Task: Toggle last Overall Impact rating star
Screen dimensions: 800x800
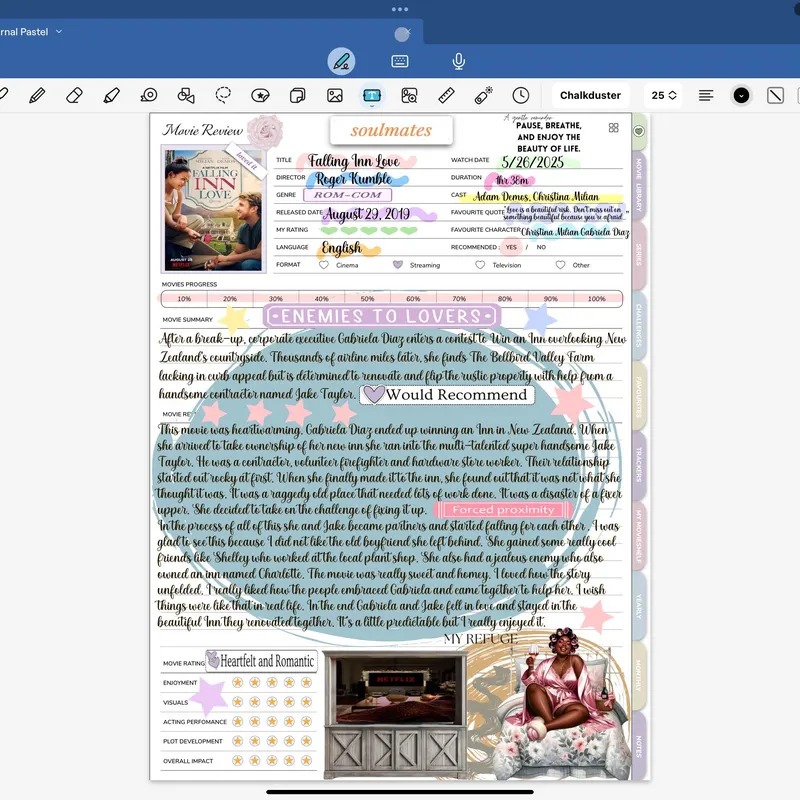Action: tap(306, 761)
